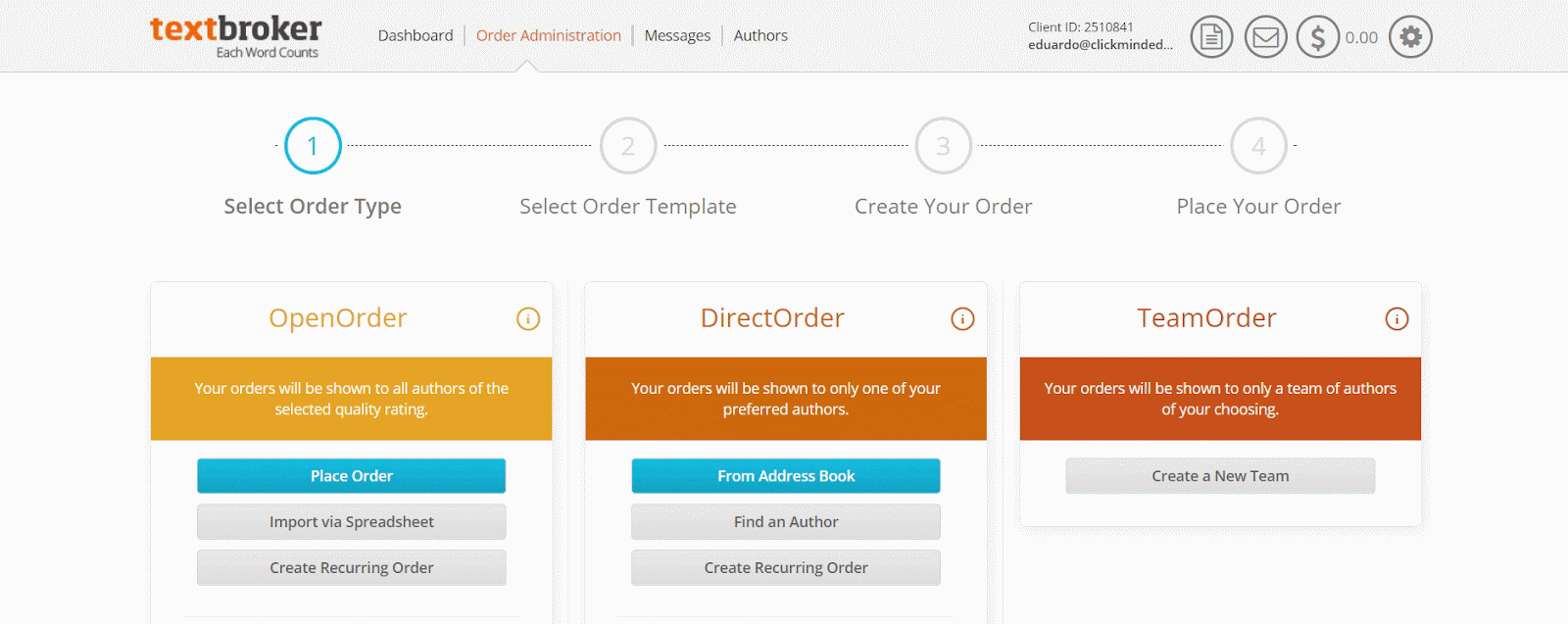Click the 0.00 balance amount
This screenshot has height=624, width=1568.
[x=1361, y=37]
